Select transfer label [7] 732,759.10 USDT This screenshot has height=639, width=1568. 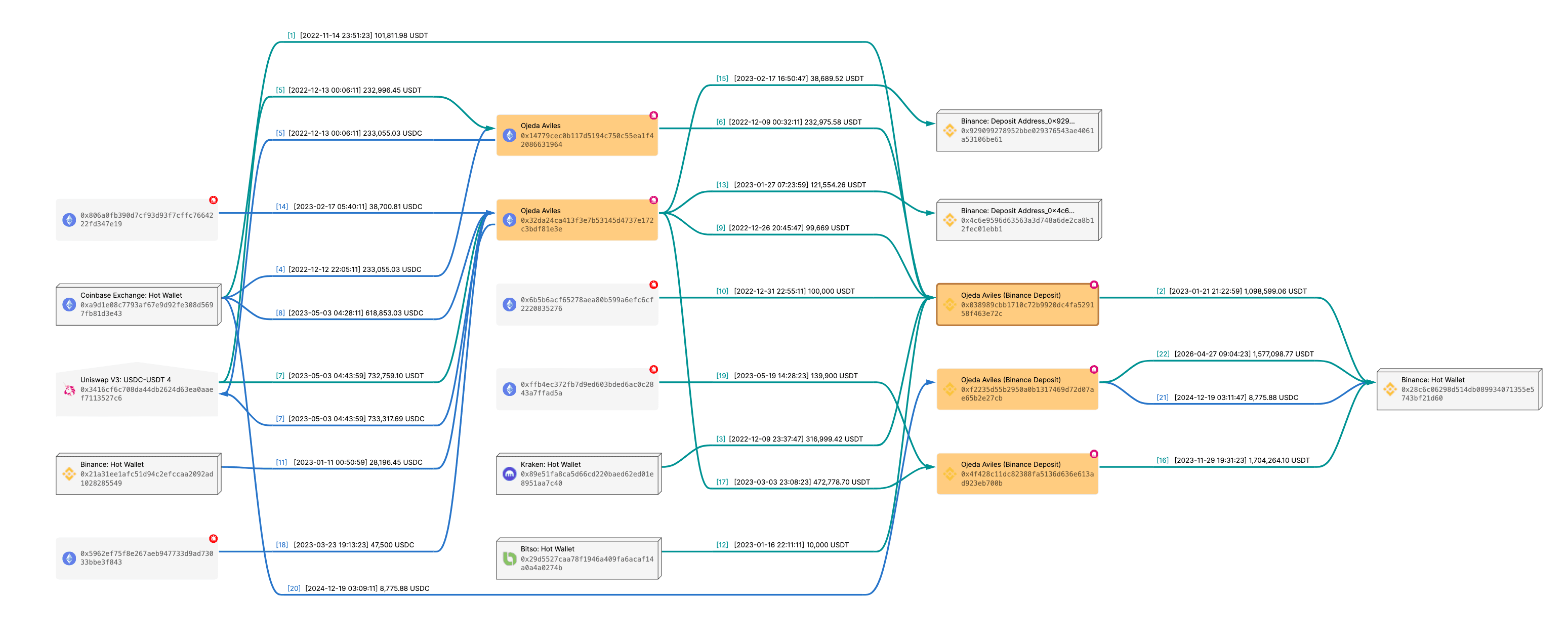point(350,376)
